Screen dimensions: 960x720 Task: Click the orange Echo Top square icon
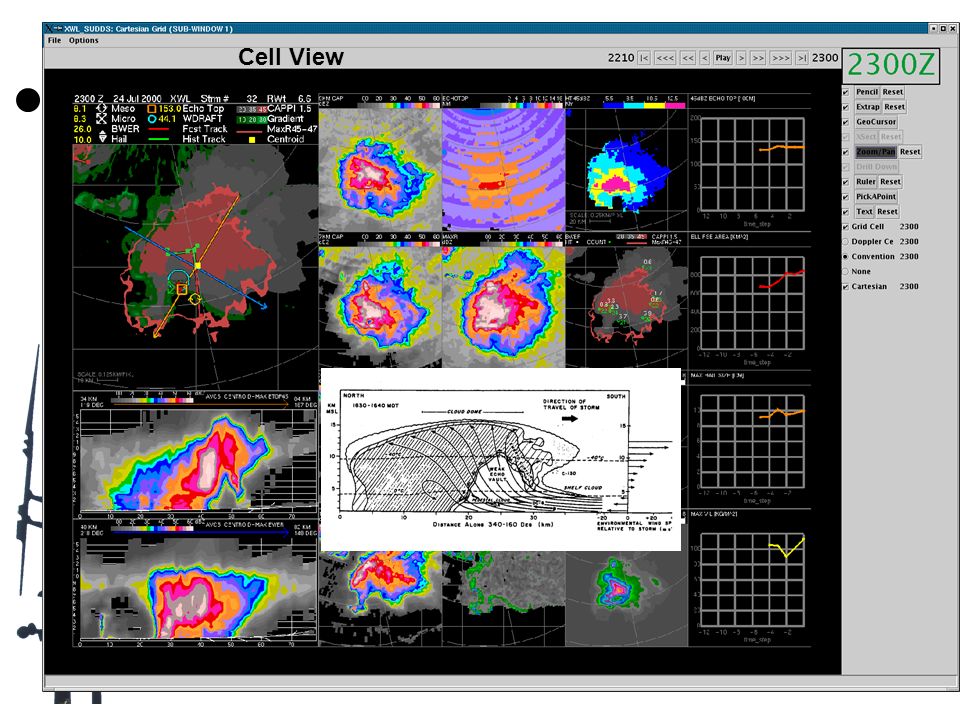point(152,108)
